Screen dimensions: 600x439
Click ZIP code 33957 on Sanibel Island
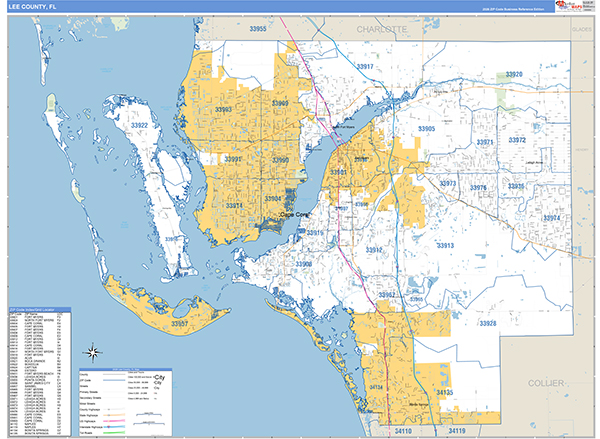tap(179, 324)
